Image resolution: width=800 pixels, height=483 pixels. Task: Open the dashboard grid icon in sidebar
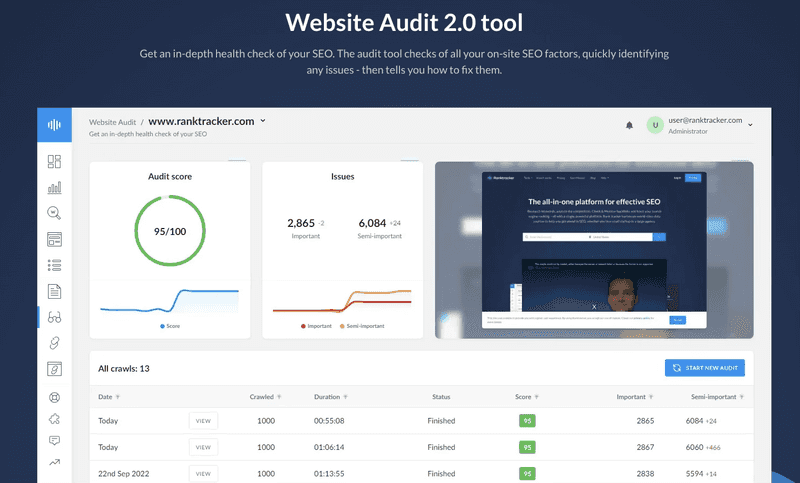54,161
